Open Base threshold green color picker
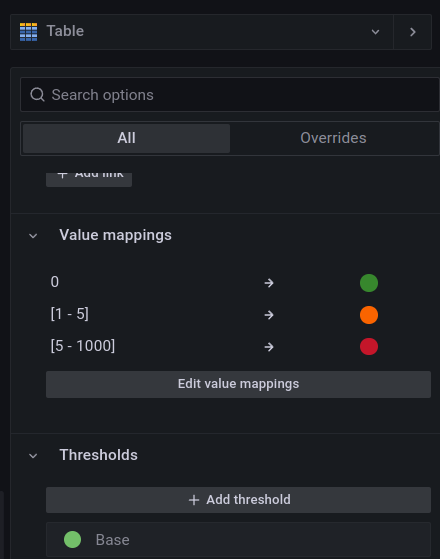 pos(72,539)
